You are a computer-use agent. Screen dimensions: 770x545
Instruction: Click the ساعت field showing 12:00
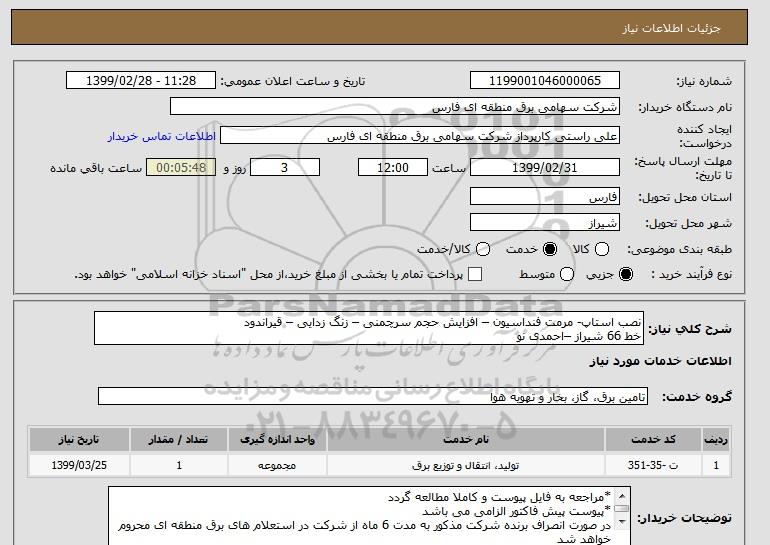pos(393,167)
